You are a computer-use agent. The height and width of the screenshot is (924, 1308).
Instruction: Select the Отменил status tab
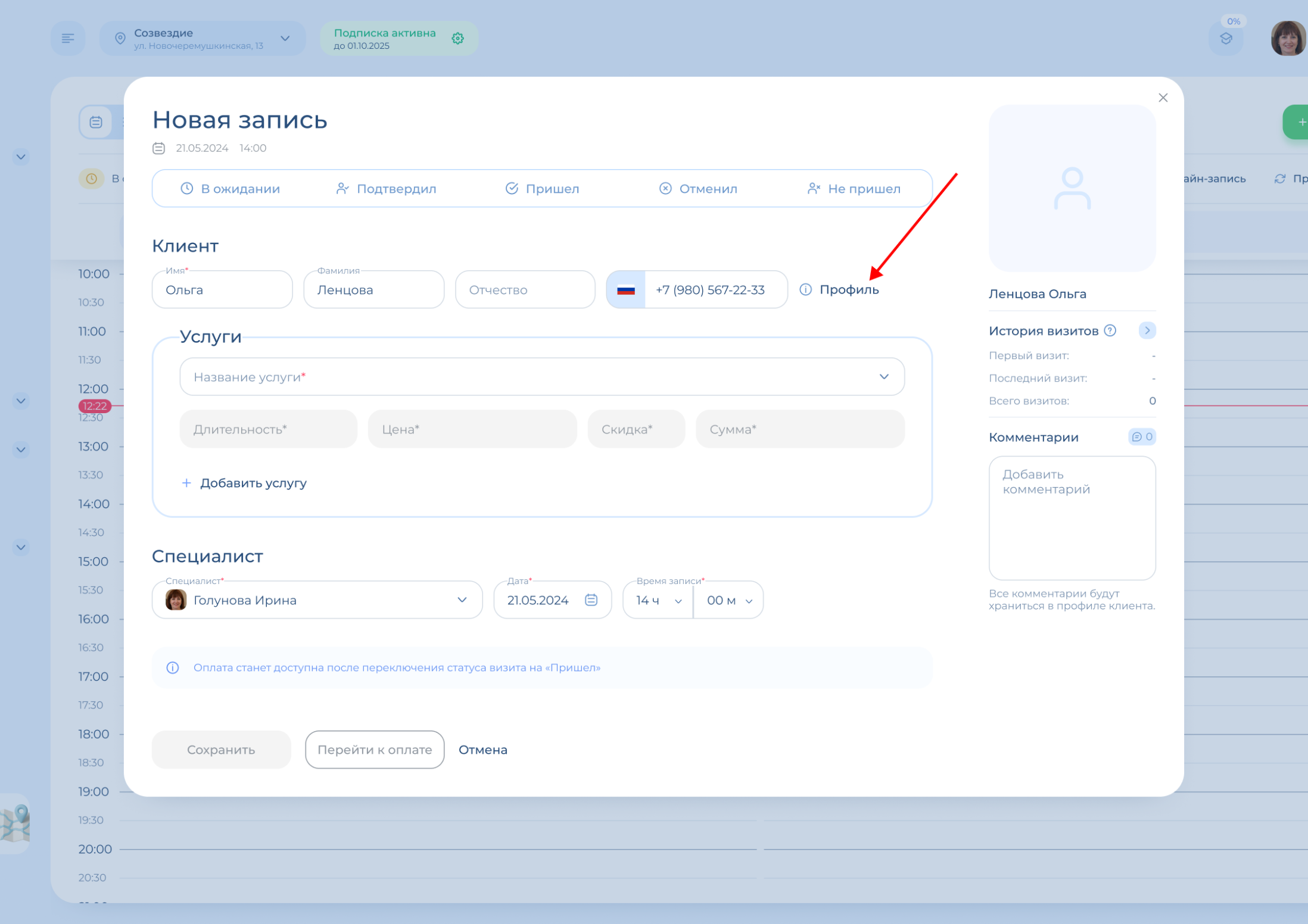pos(698,189)
